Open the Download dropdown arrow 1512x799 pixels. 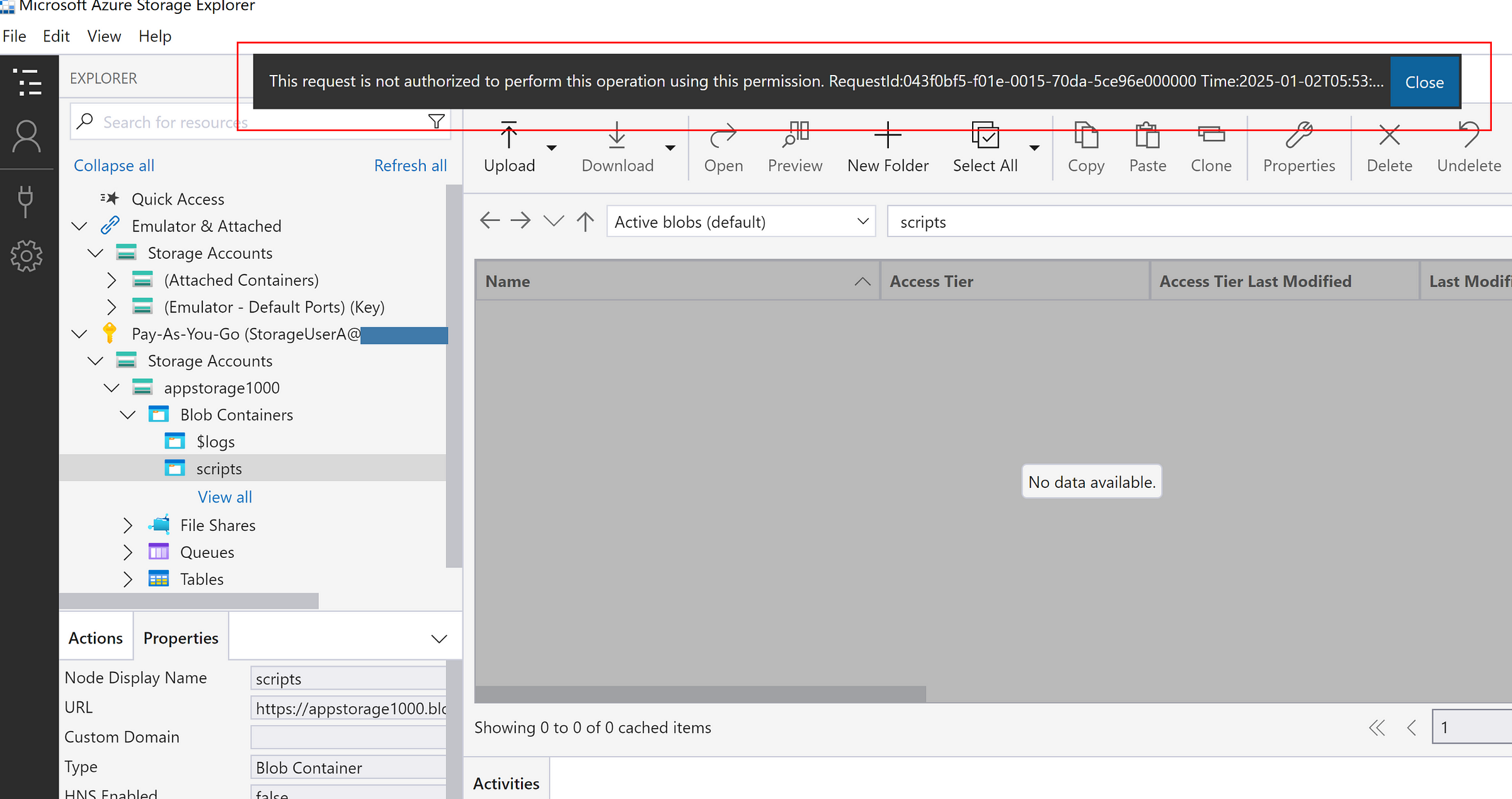coord(670,148)
